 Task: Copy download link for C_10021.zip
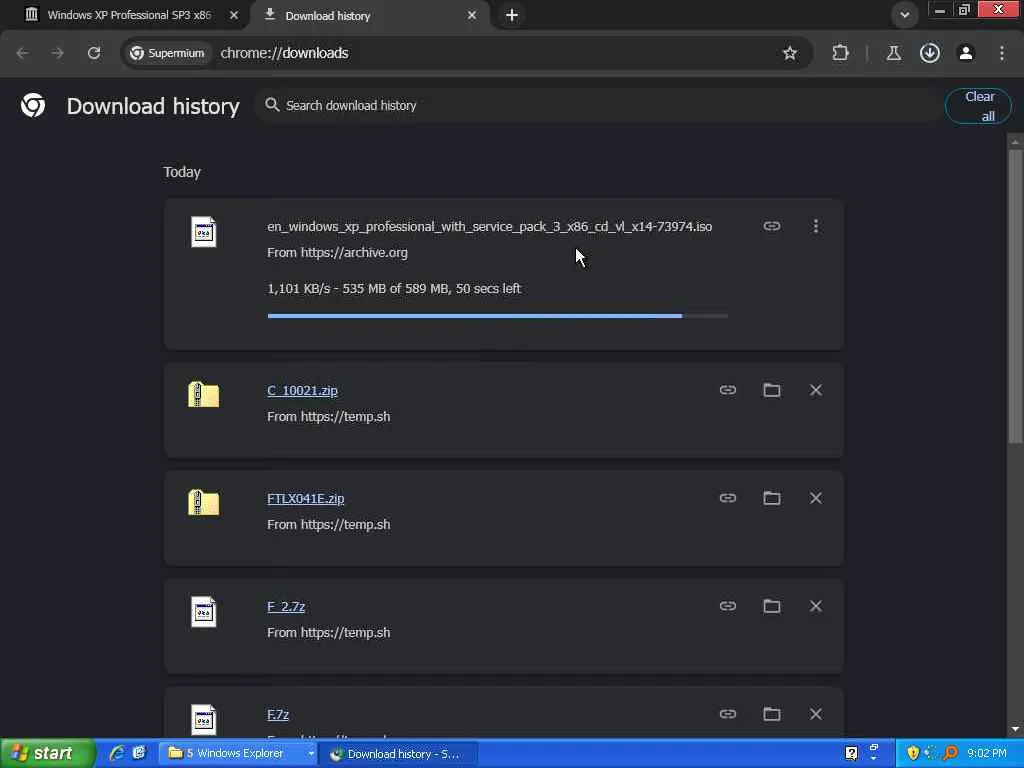[728, 390]
